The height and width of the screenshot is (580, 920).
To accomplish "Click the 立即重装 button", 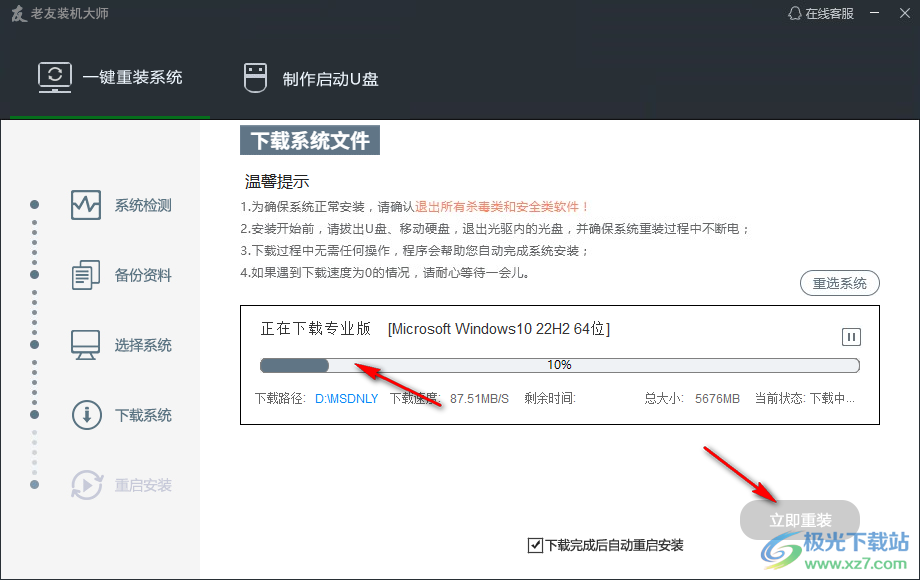I will [x=800, y=520].
